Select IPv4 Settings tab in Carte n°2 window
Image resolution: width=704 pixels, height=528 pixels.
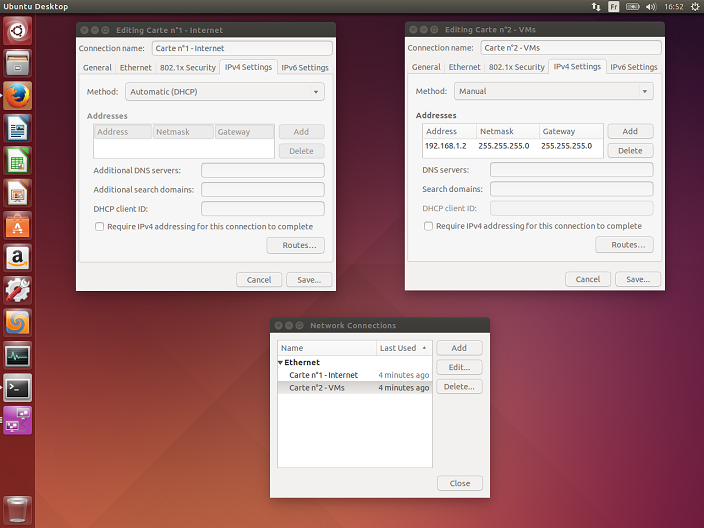coord(577,66)
